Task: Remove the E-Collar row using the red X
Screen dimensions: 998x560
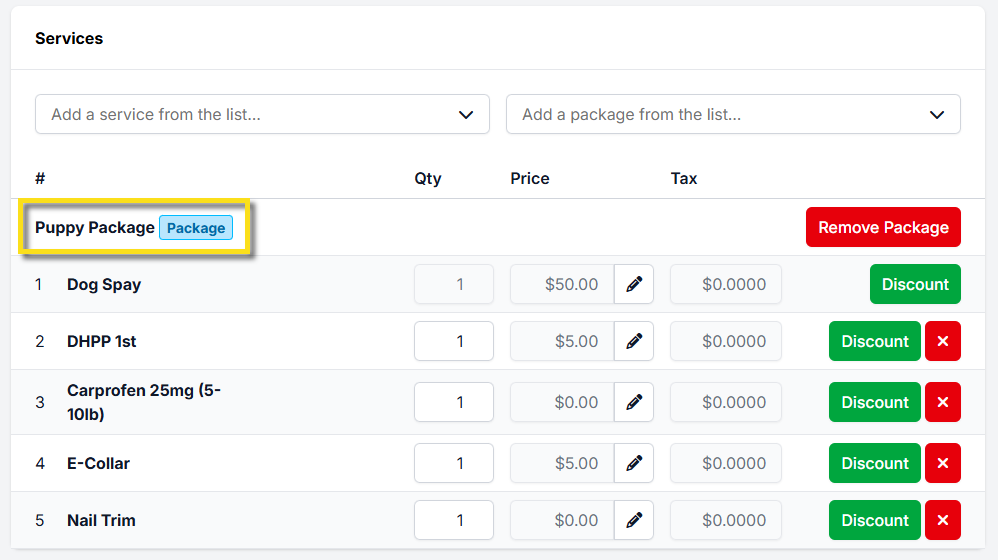Action: tap(943, 463)
